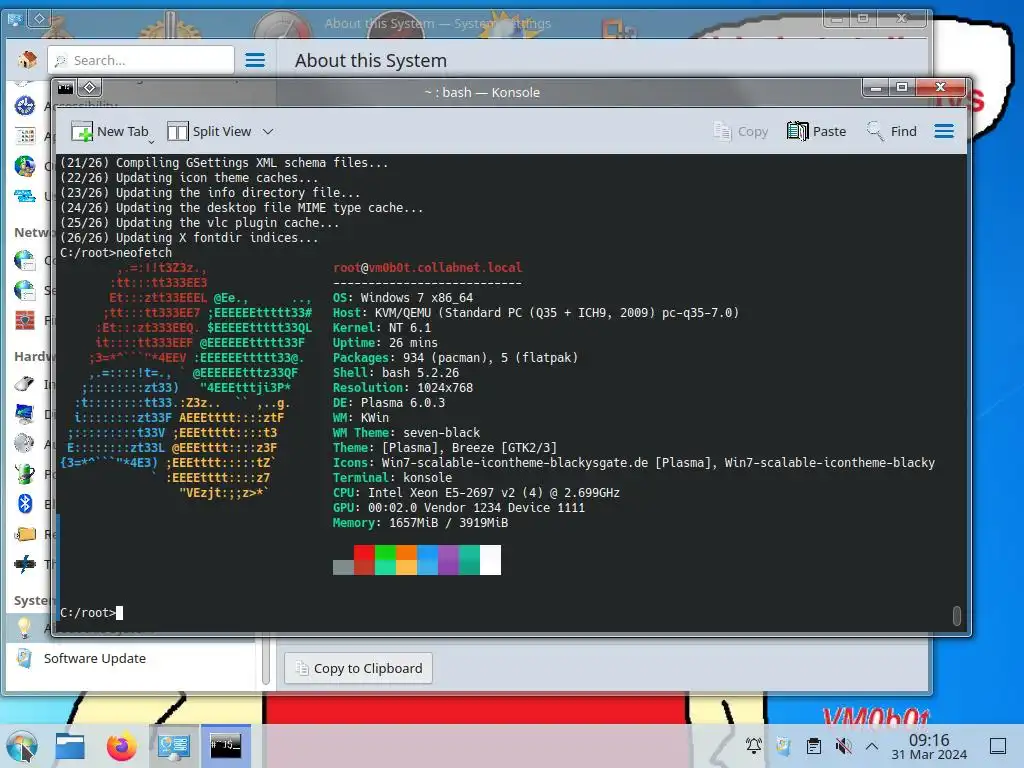Click the terminal prompt line C:/root>
The width and height of the screenshot is (1024, 768).
pyautogui.click(x=91, y=613)
